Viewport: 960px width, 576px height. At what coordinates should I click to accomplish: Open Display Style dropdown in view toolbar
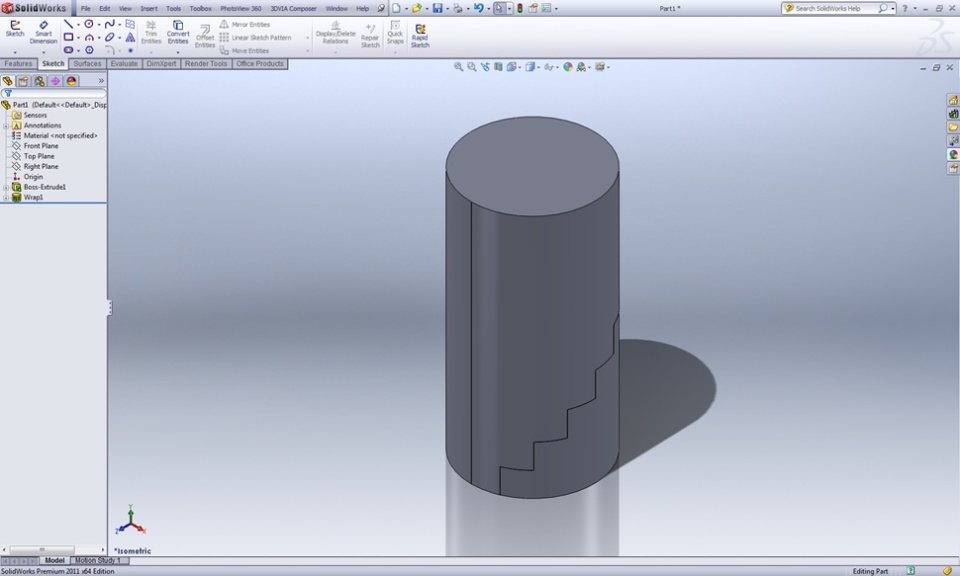click(x=538, y=67)
